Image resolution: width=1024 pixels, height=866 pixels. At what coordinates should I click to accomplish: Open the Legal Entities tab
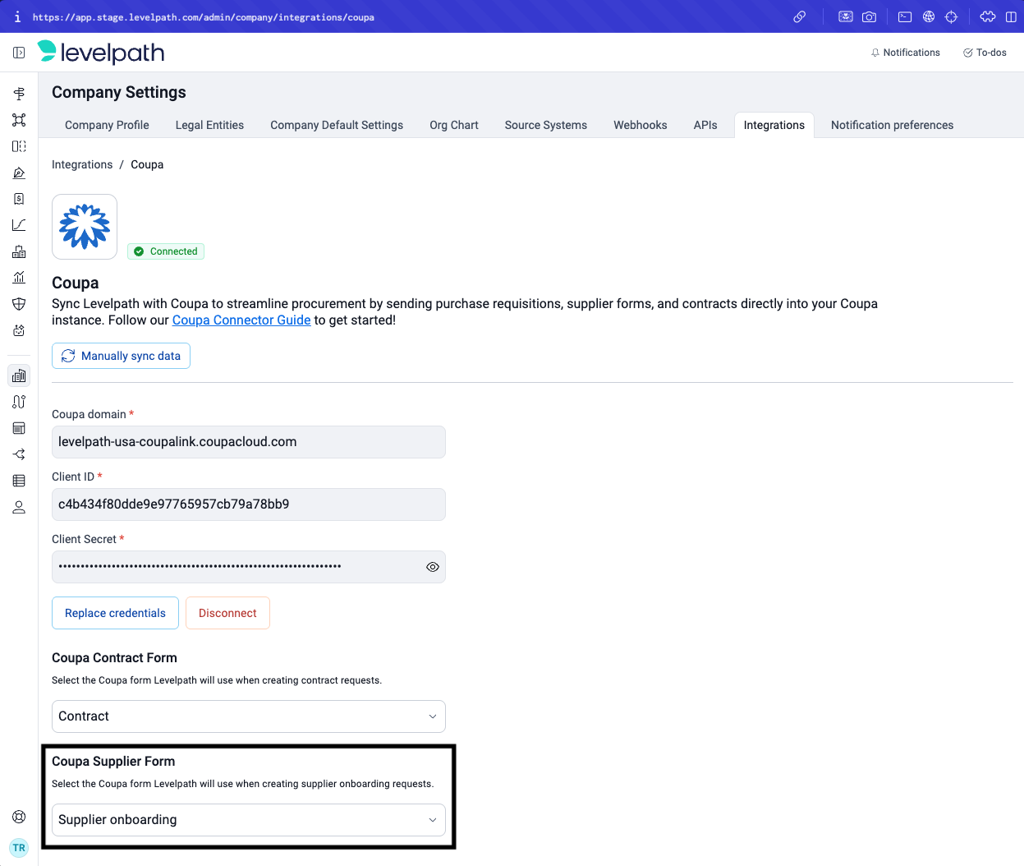click(209, 125)
